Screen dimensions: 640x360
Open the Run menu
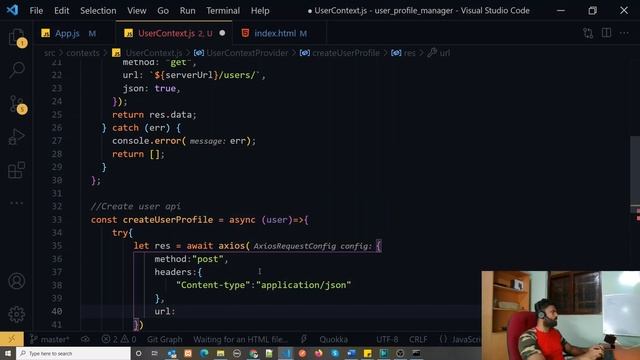187,11
